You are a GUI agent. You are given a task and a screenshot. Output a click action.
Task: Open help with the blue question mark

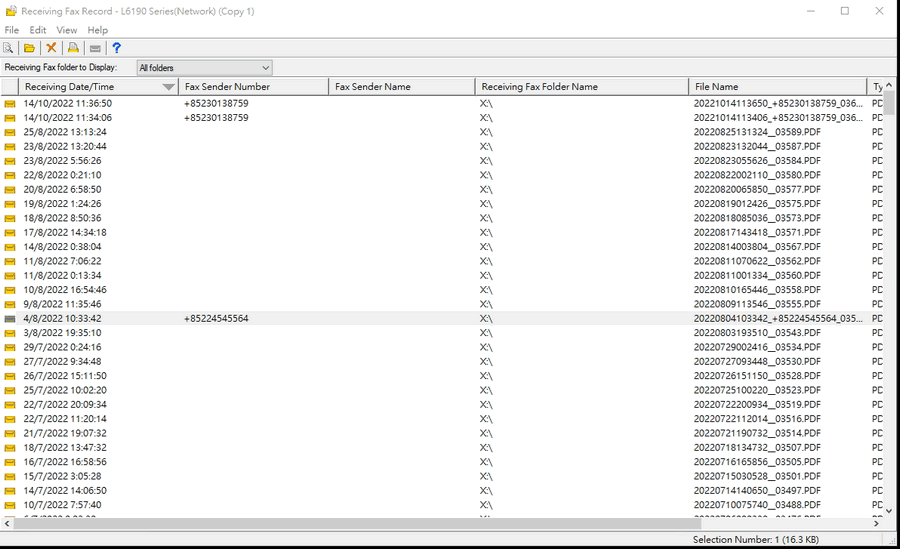[x=116, y=48]
